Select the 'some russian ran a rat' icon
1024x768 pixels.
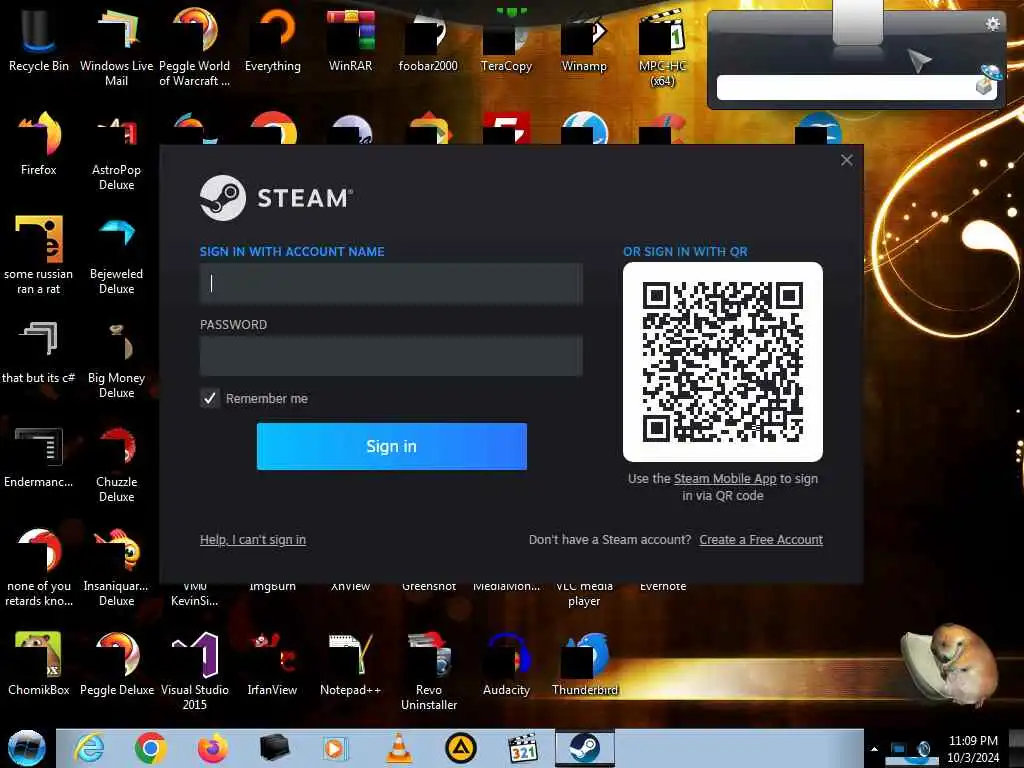click(39, 255)
